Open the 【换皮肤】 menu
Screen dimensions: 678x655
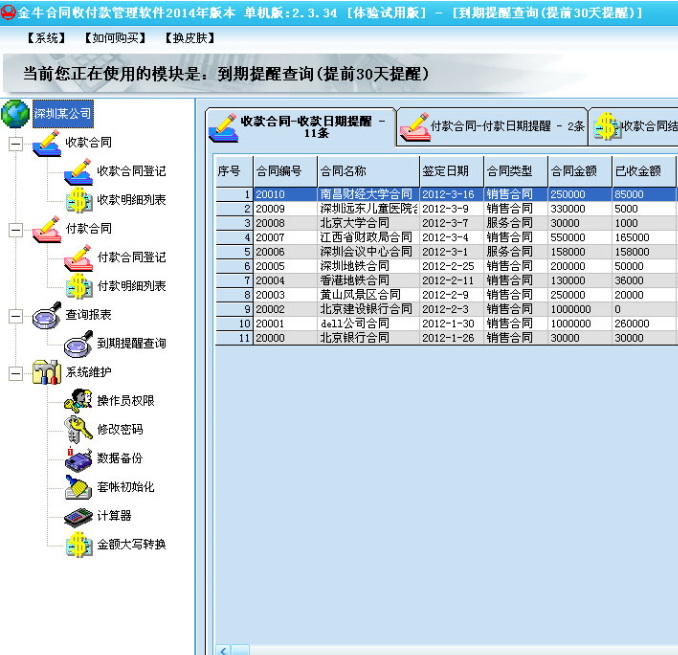pyautogui.click(x=190, y=38)
